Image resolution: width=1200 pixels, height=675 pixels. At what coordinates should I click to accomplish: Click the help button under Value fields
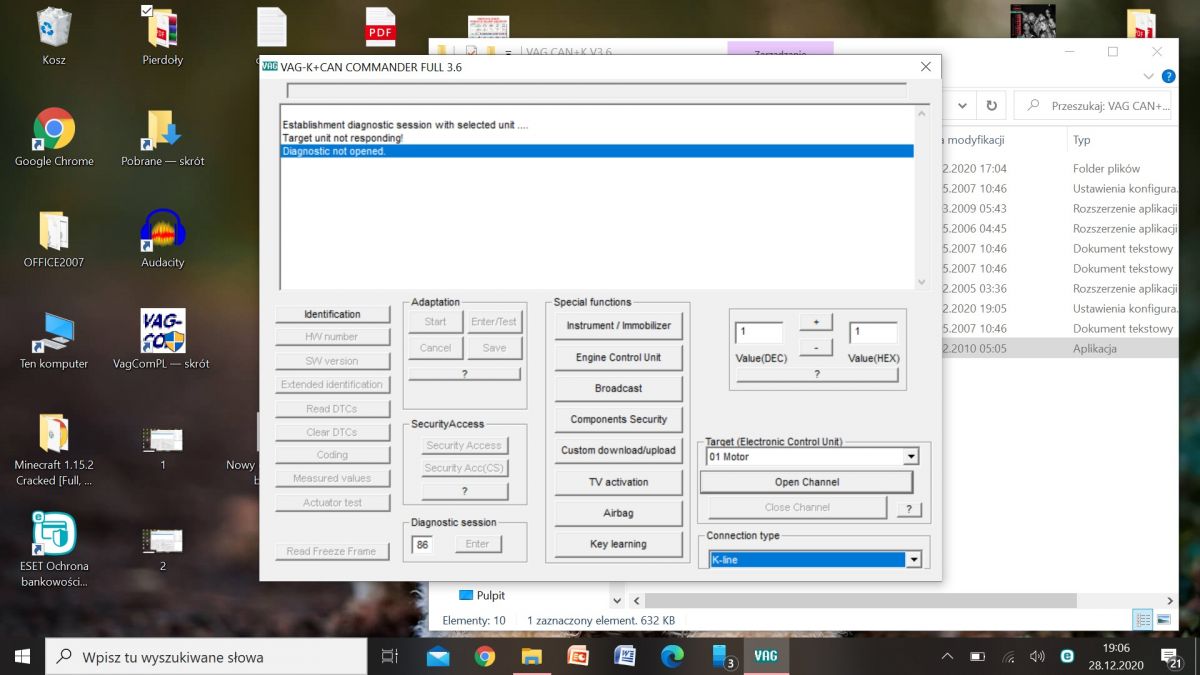coord(816,374)
